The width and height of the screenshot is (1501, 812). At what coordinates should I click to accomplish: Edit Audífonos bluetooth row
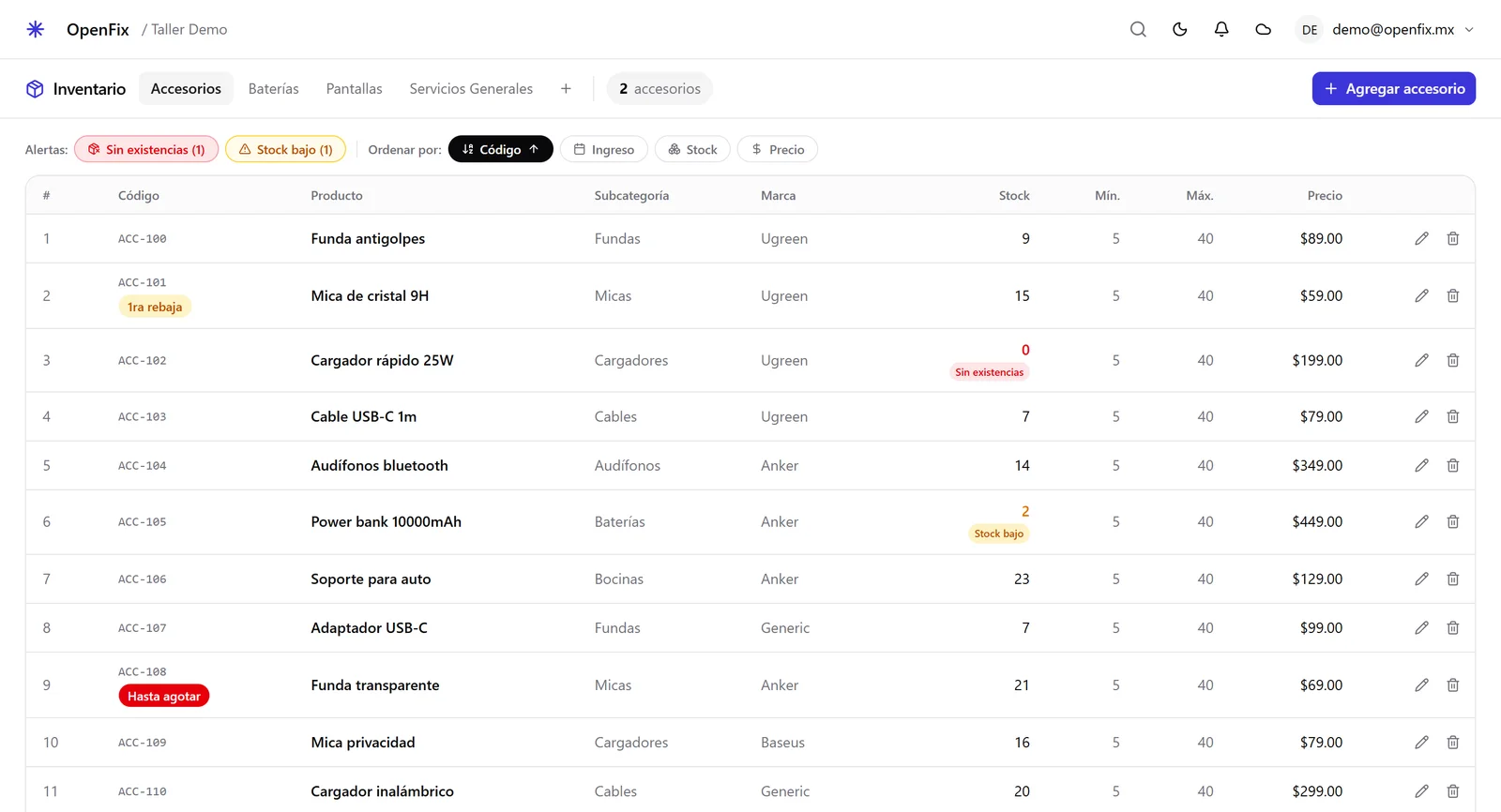pyautogui.click(x=1422, y=465)
